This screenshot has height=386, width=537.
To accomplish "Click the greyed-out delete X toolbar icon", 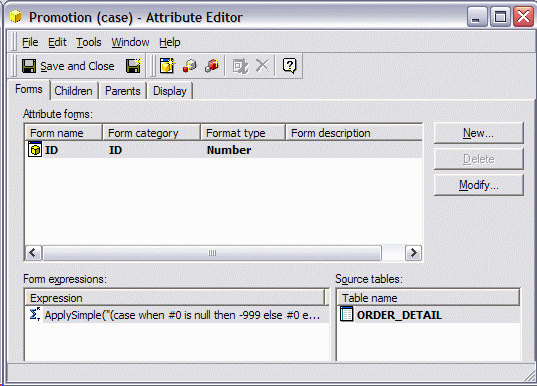I will coord(262,65).
